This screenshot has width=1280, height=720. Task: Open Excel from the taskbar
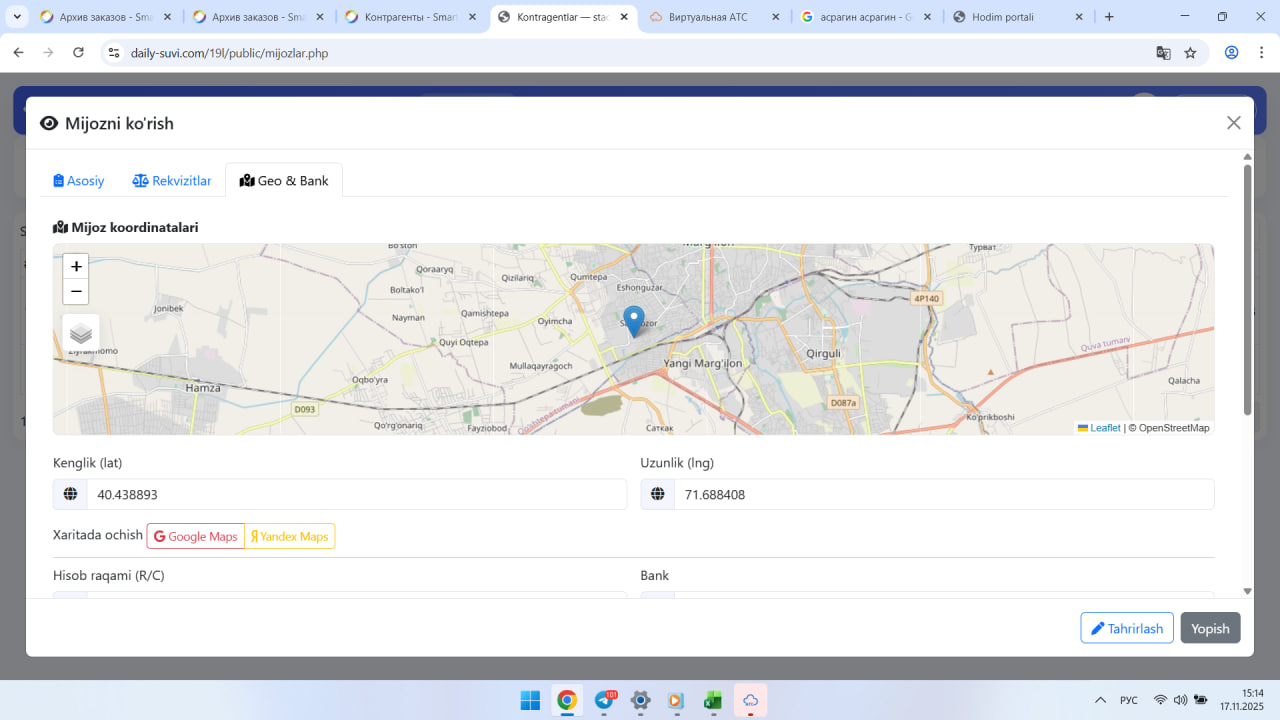pos(713,701)
